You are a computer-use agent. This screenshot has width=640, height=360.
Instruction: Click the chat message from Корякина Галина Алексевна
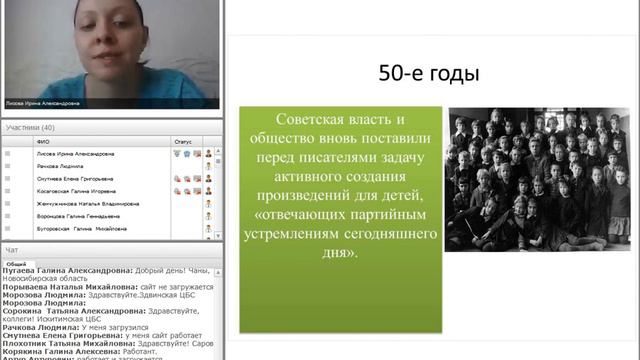click(x=79, y=351)
